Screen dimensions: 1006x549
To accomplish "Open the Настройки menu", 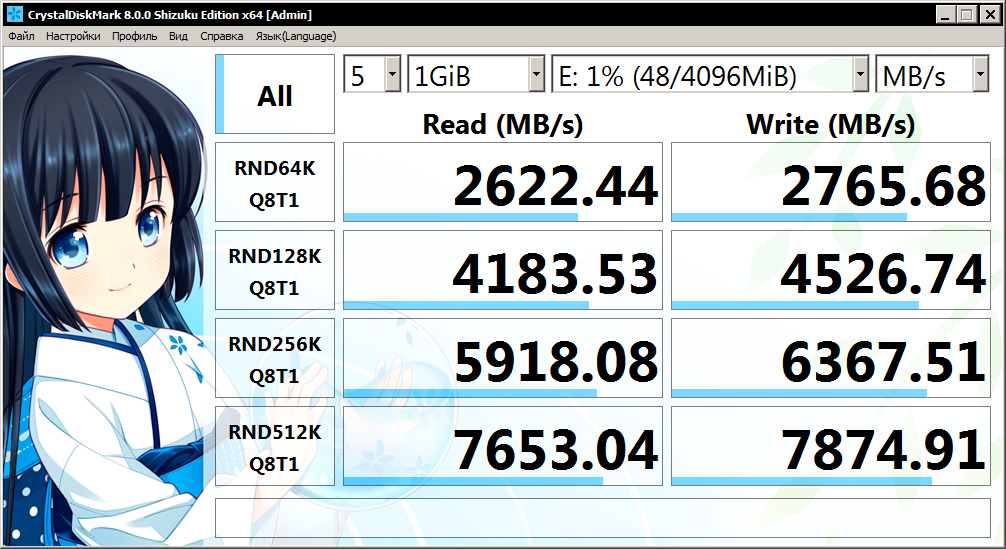I will 73,36.
